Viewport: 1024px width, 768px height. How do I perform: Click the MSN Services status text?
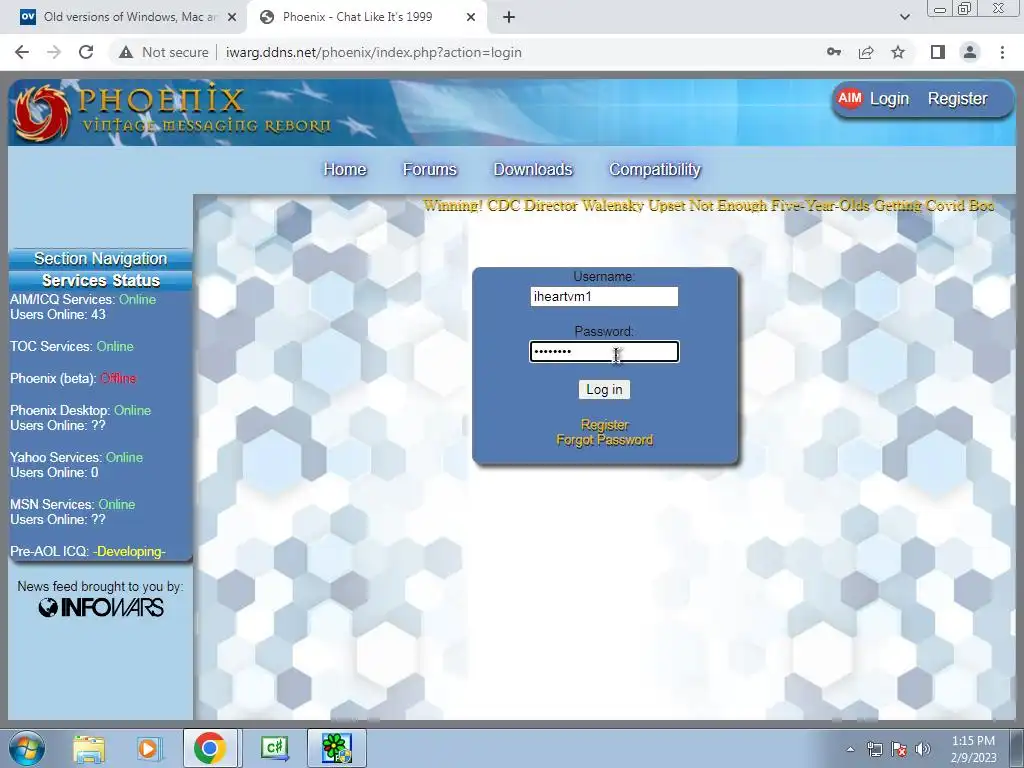pyautogui.click(x=72, y=504)
